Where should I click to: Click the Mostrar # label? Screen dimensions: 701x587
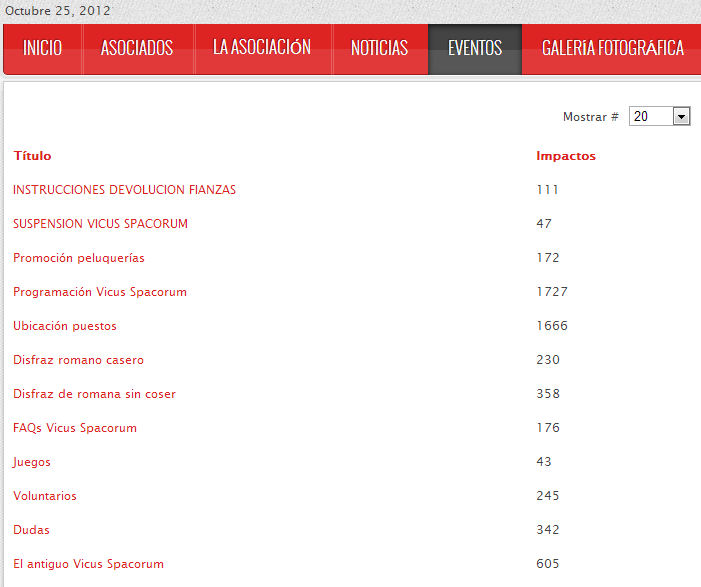591,117
